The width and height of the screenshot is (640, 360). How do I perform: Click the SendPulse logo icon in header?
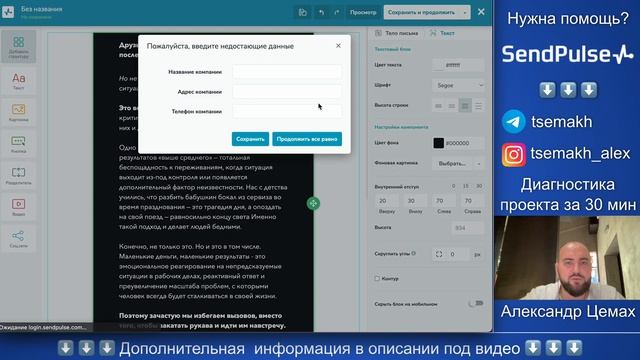pyautogui.click(x=8, y=12)
